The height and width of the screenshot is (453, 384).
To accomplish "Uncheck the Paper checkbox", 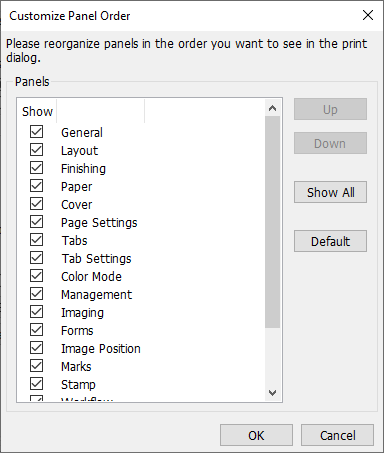I will 36,186.
